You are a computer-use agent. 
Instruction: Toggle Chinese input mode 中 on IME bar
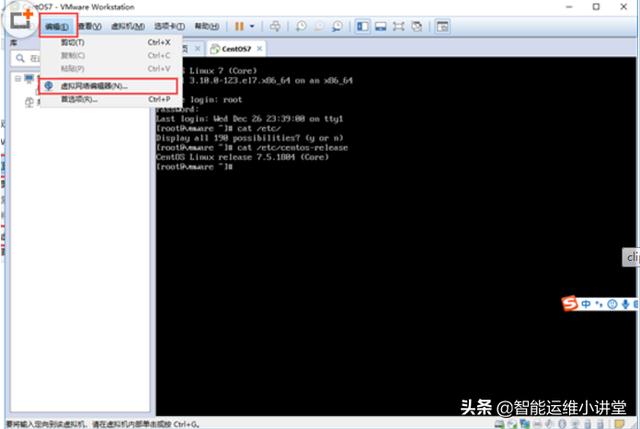tap(586, 304)
